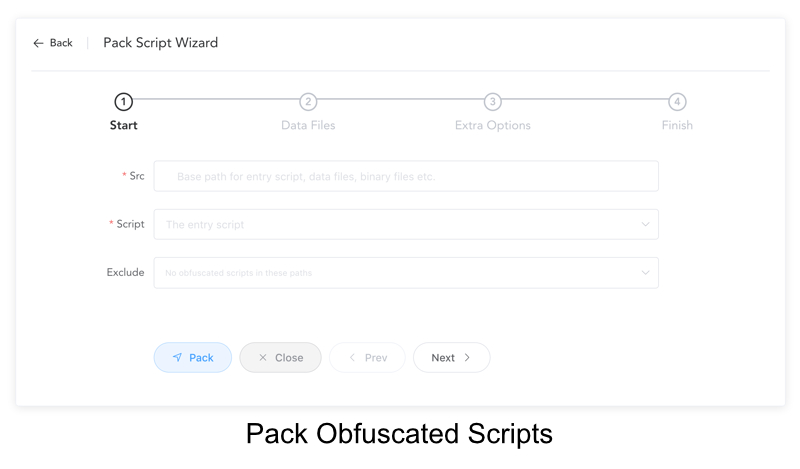This screenshot has width=800, height=469.
Task: Focus the Src base path field
Action: [x=406, y=176]
